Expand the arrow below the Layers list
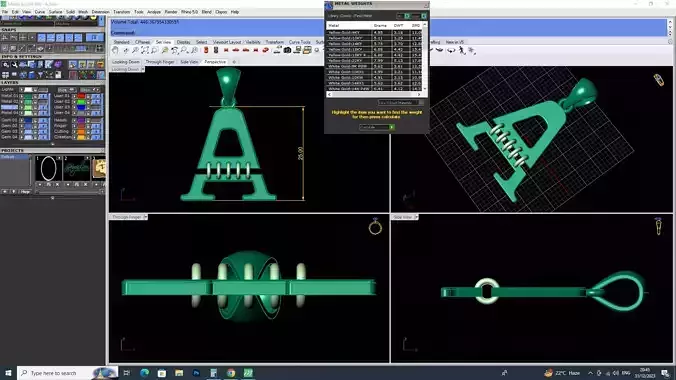The height and width of the screenshot is (380, 676). (53, 144)
